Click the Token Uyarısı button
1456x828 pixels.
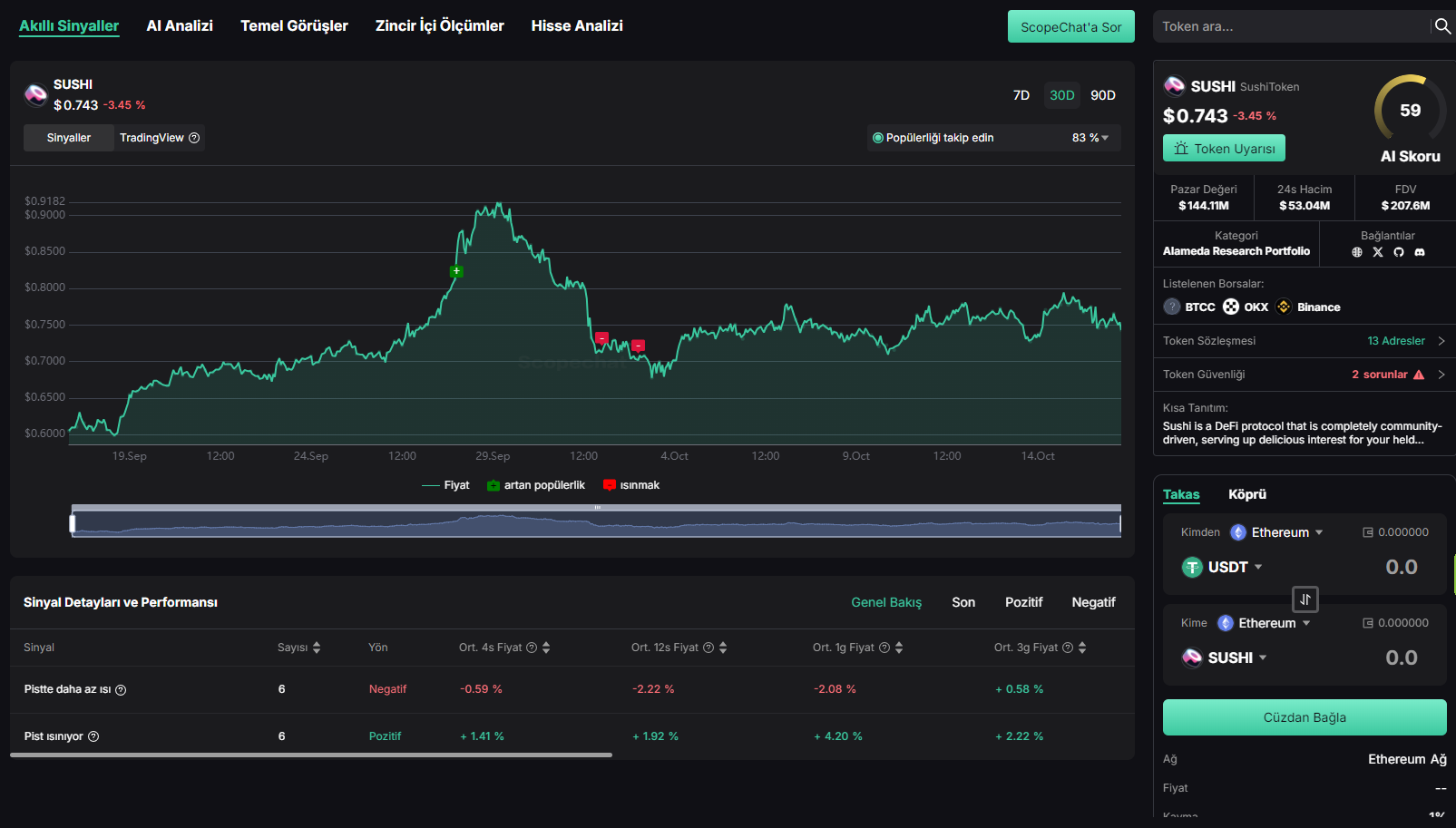(1224, 148)
